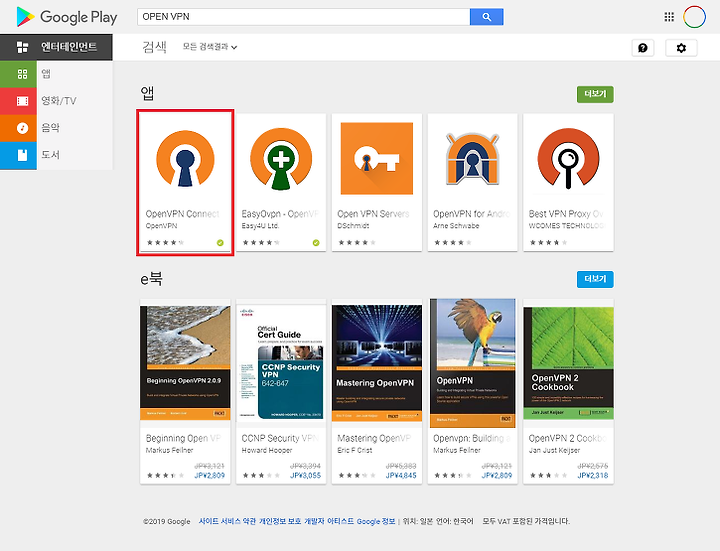
Task: Open the settings gear button
Action: [x=681, y=48]
